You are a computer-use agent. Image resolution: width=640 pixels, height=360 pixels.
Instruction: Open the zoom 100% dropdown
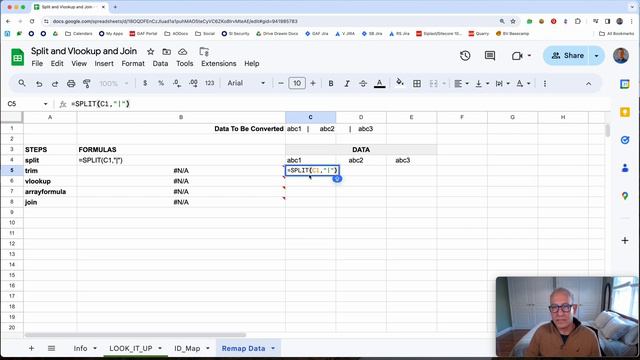point(114,83)
